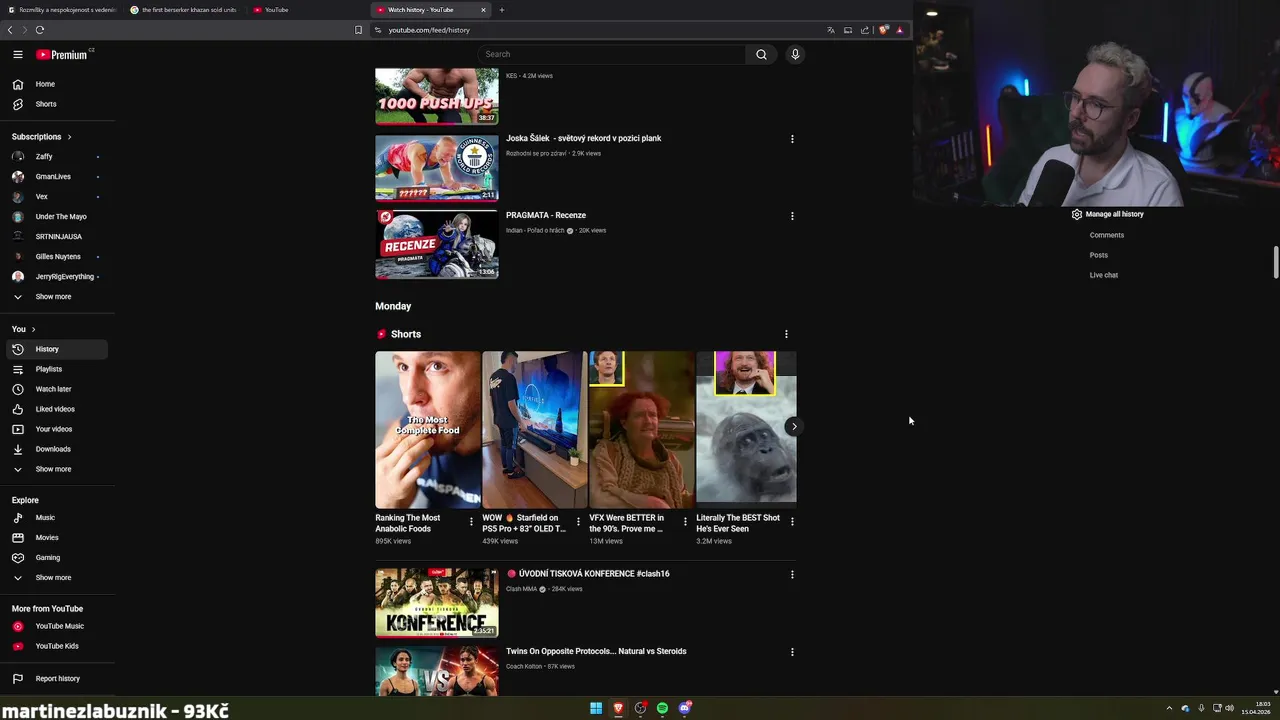Image resolution: width=1280 pixels, height=720 pixels.
Task: Close the Watch history tab
Action: [x=483, y=10]
